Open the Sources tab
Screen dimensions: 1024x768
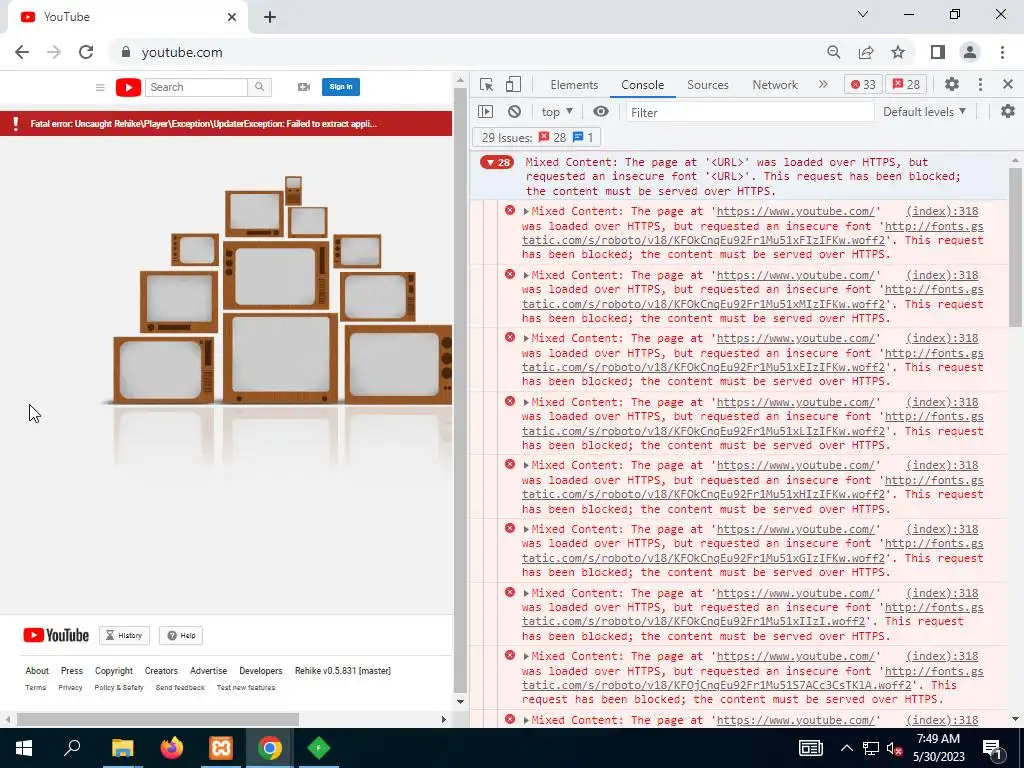[707, 85]
